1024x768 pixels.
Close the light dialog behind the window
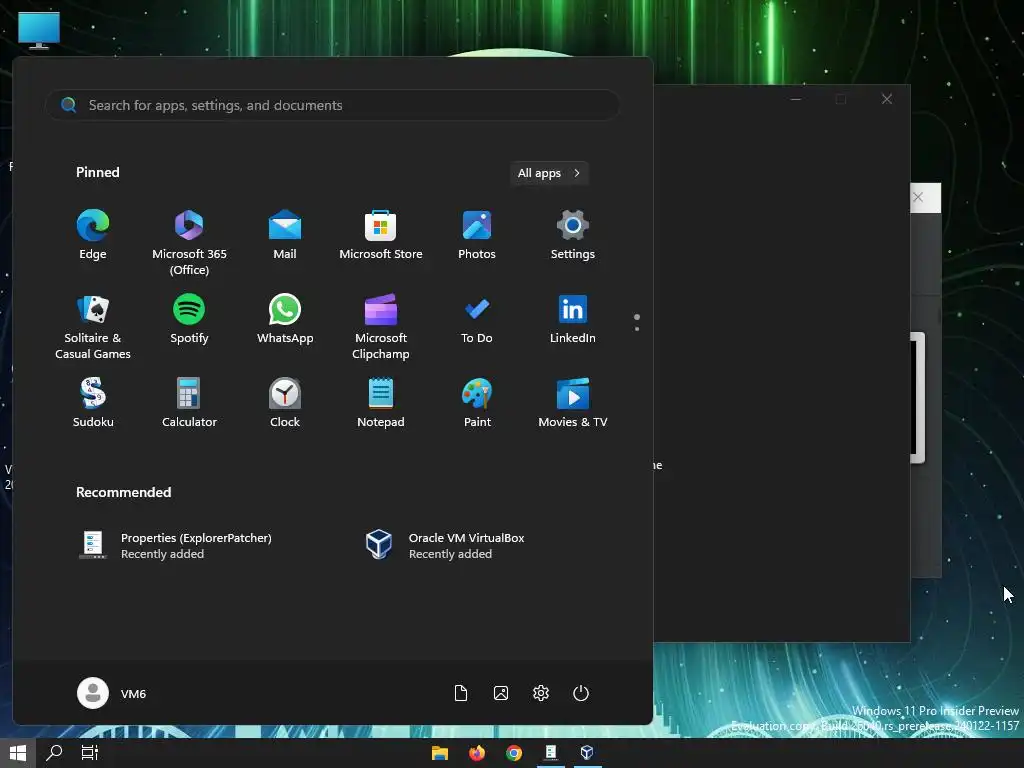click(918, 197)
